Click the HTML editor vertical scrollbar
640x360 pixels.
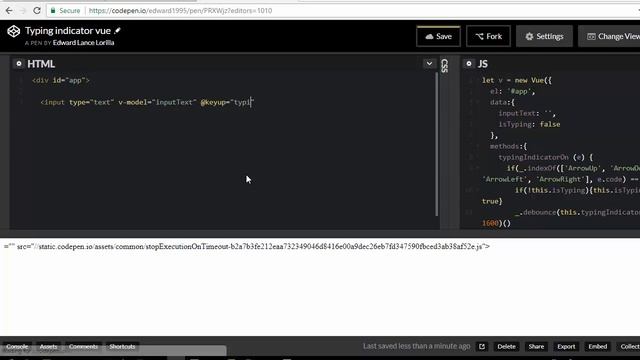[x=436, y=145]
